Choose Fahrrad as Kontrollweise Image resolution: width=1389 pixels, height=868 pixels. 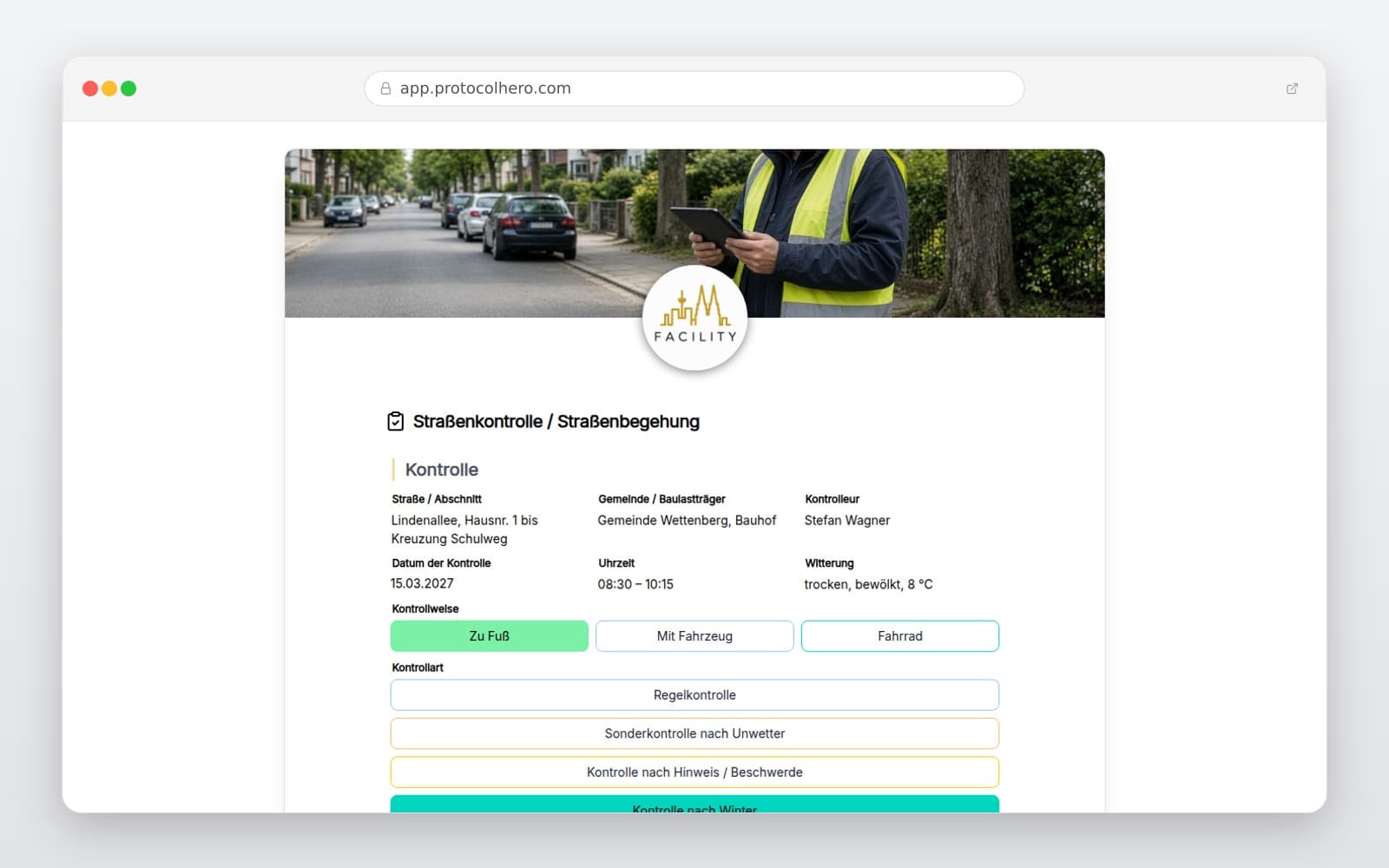pos(900,636)
